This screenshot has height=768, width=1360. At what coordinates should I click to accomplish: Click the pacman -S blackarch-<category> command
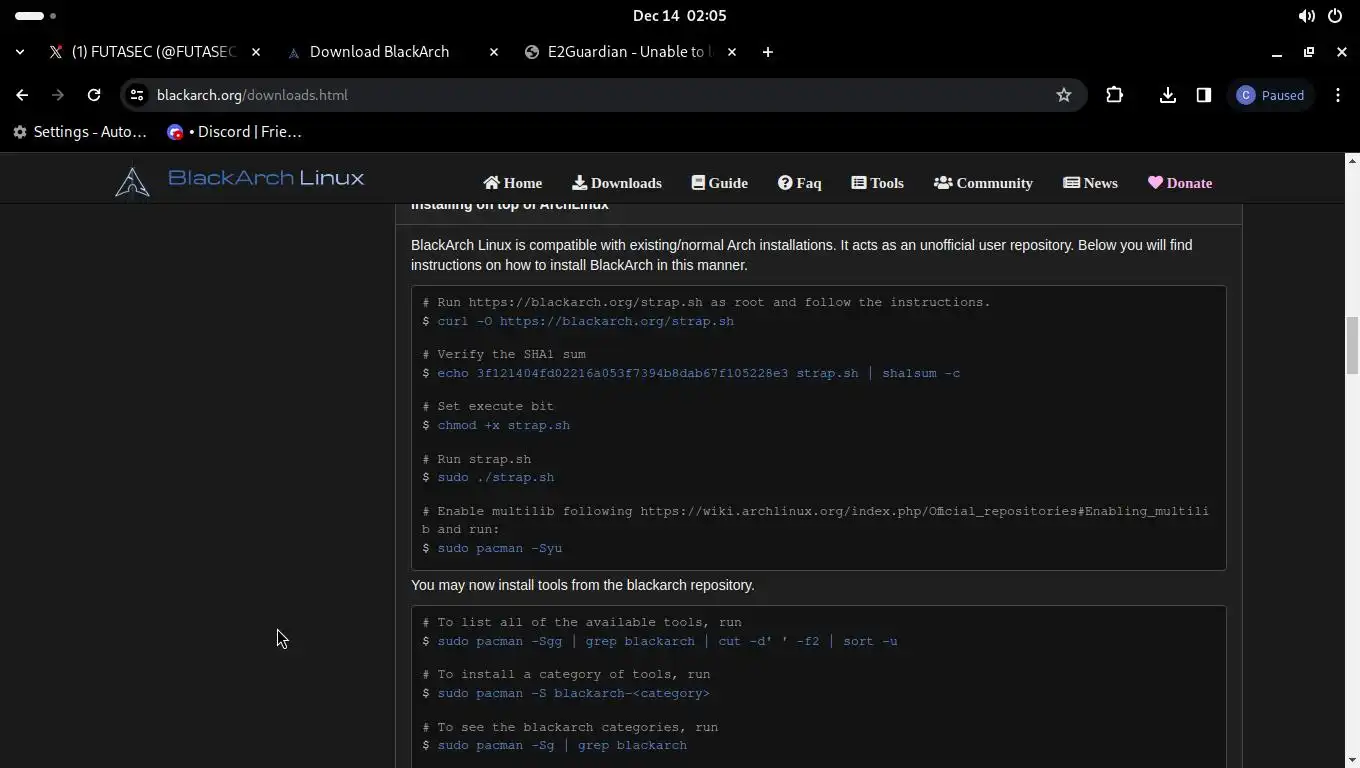tap(573, 693)
